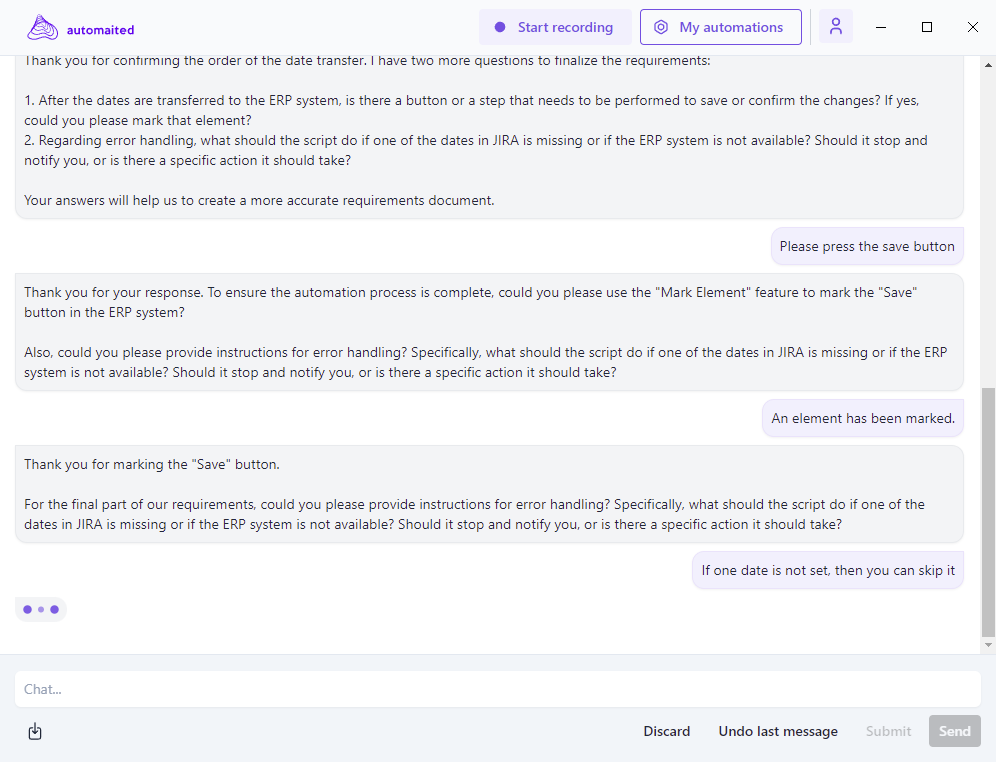
Task: Close the automaited window
Action: 972,28
